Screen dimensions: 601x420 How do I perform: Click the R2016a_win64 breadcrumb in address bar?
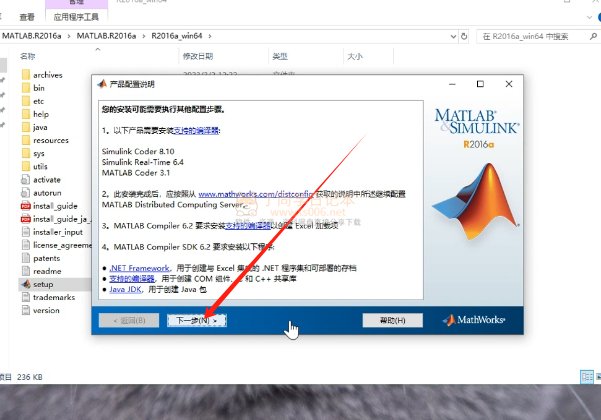177,36
